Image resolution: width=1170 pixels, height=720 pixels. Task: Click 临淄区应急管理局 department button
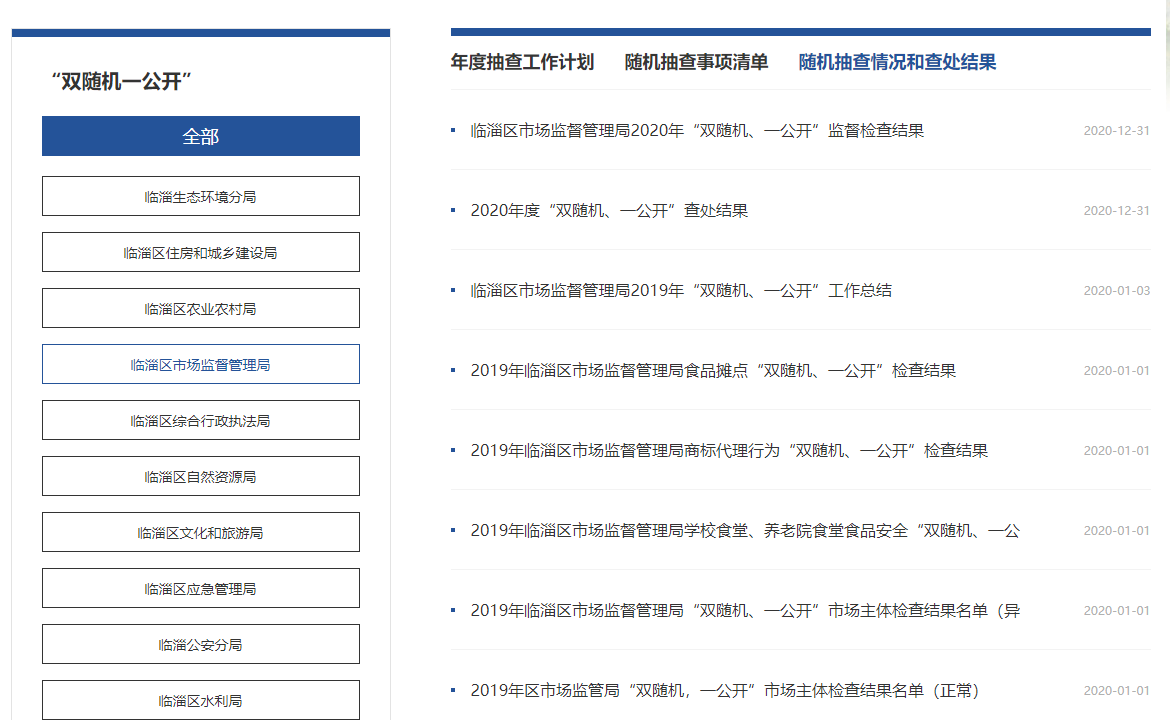point(200,589)
